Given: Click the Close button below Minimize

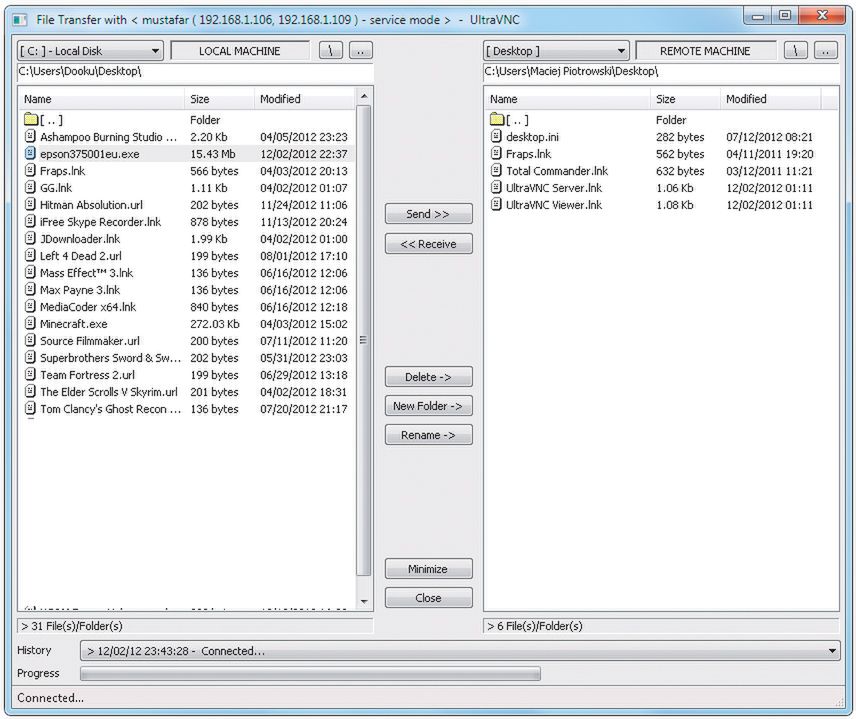Looking at the screenshot, I should point(429,598).
